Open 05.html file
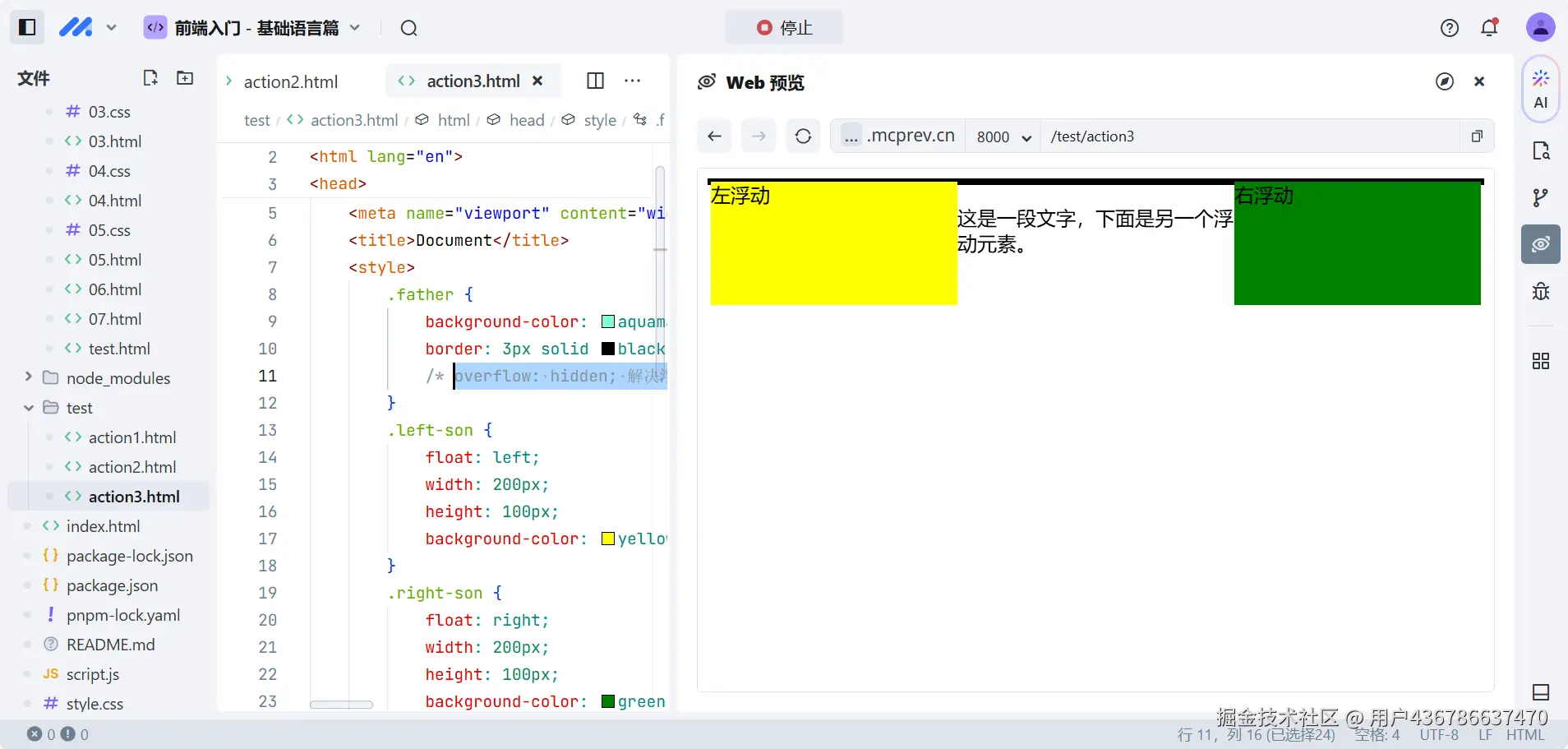The image size is (1568, 749). [108, 260]
